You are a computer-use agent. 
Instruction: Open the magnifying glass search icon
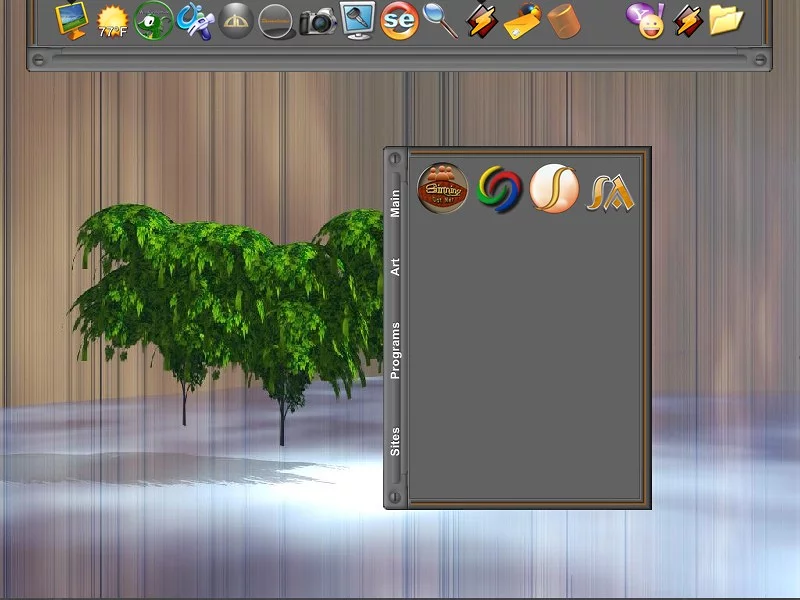tap(440, 20)
